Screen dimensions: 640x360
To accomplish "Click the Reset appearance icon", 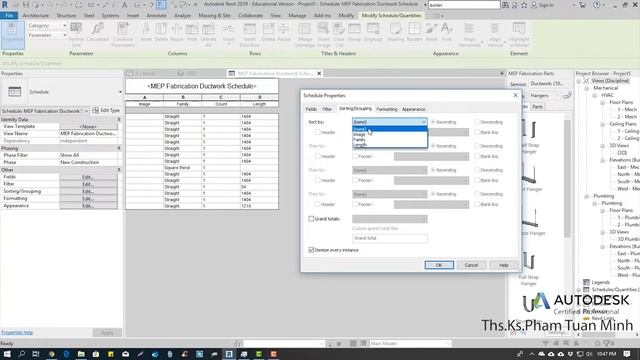I will 431,32.
